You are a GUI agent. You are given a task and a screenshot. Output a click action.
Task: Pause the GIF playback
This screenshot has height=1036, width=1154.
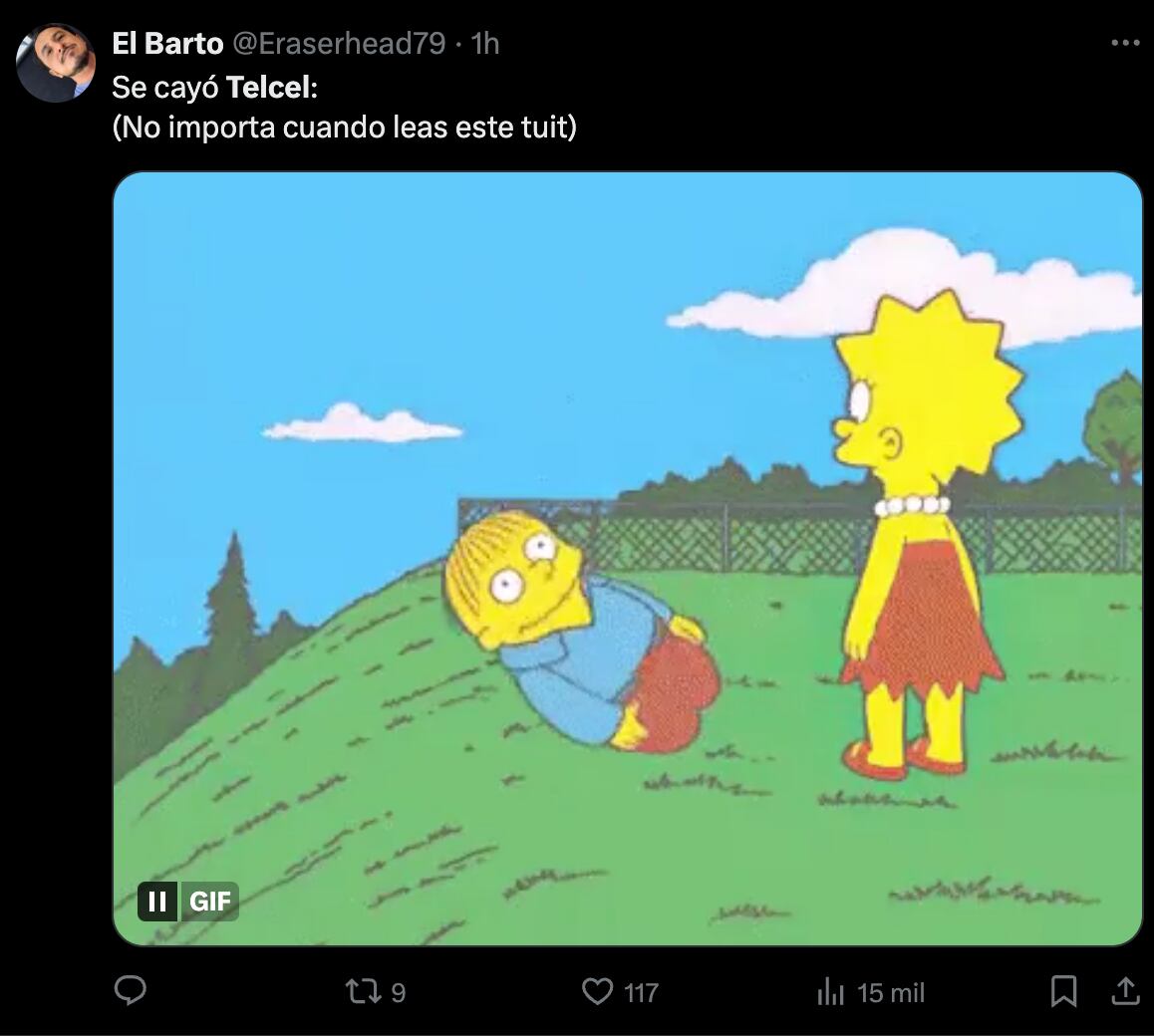pyautogui.click(x=157, y=902)
